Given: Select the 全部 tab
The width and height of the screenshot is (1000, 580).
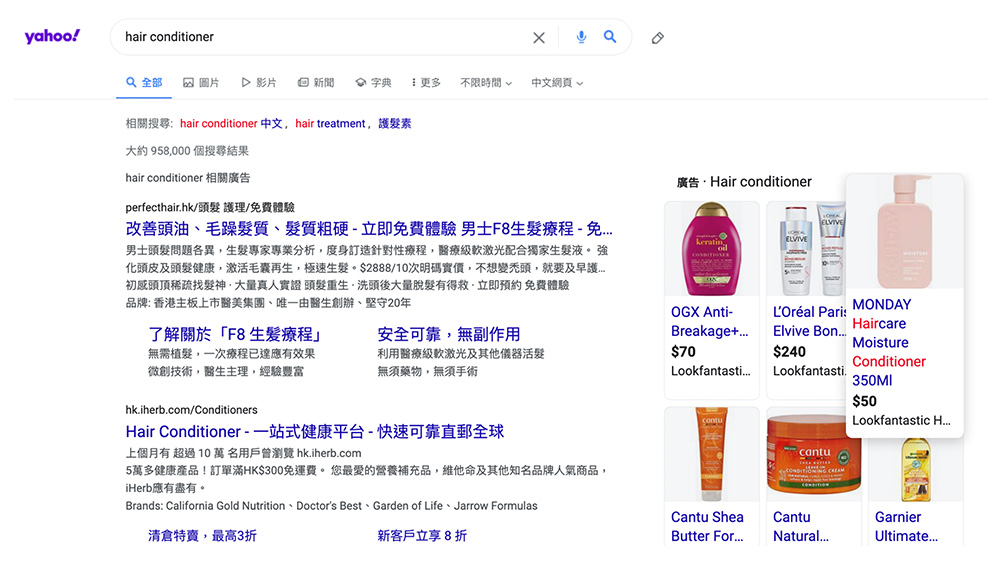Looking at the screenshot, I should [144, 82].
